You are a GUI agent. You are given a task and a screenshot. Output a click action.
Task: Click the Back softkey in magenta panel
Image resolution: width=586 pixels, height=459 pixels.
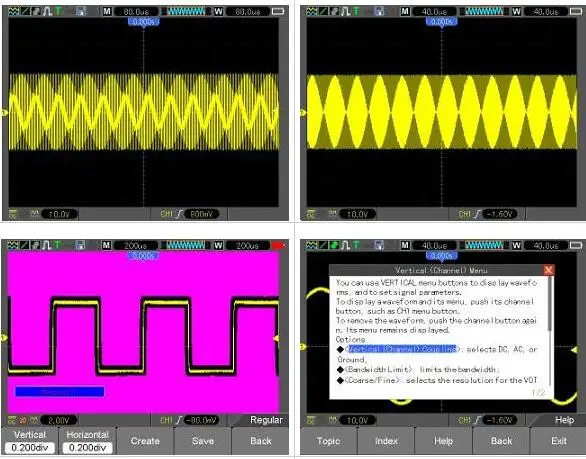click(x=260, y=441)
